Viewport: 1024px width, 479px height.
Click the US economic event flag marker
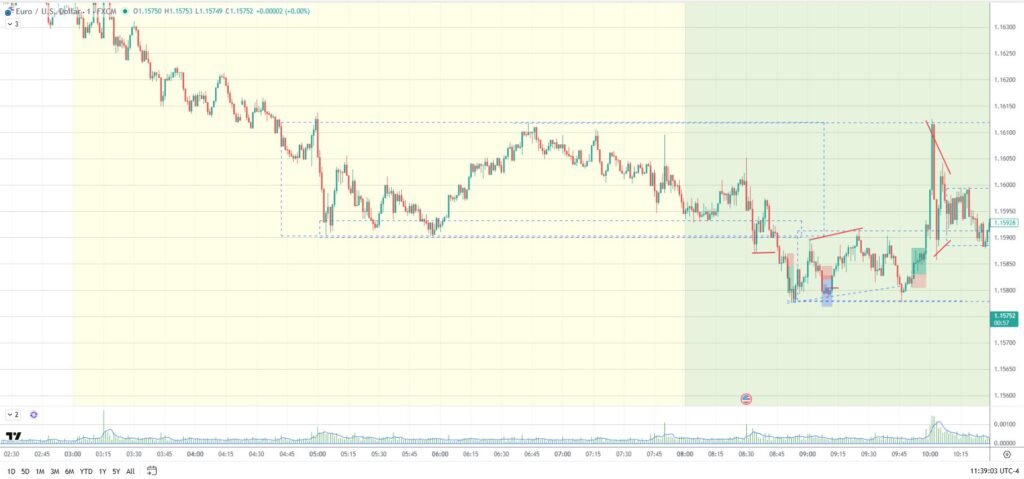coord(746,399)
